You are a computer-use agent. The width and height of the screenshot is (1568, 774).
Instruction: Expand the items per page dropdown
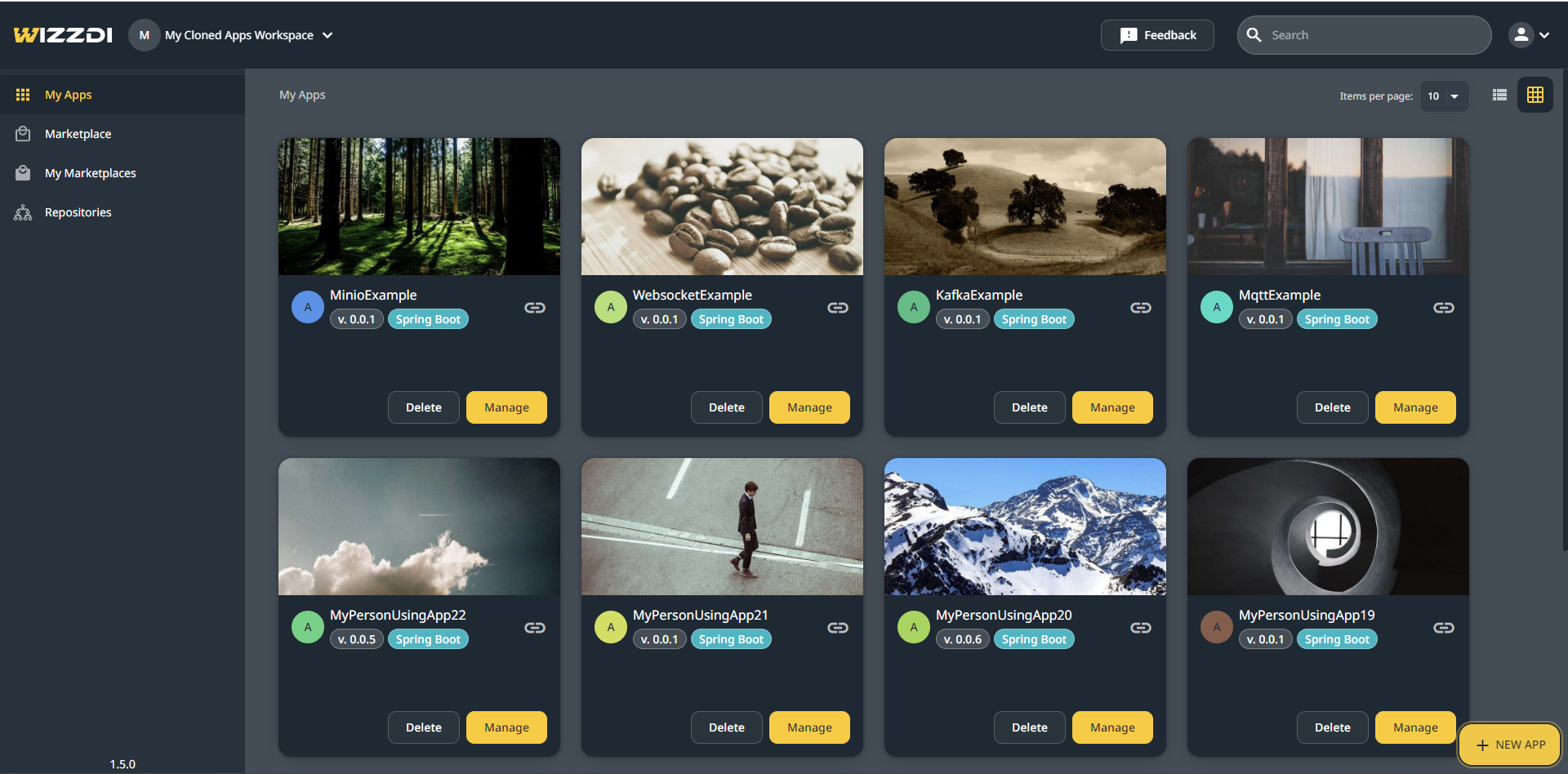click(1444, 96)
